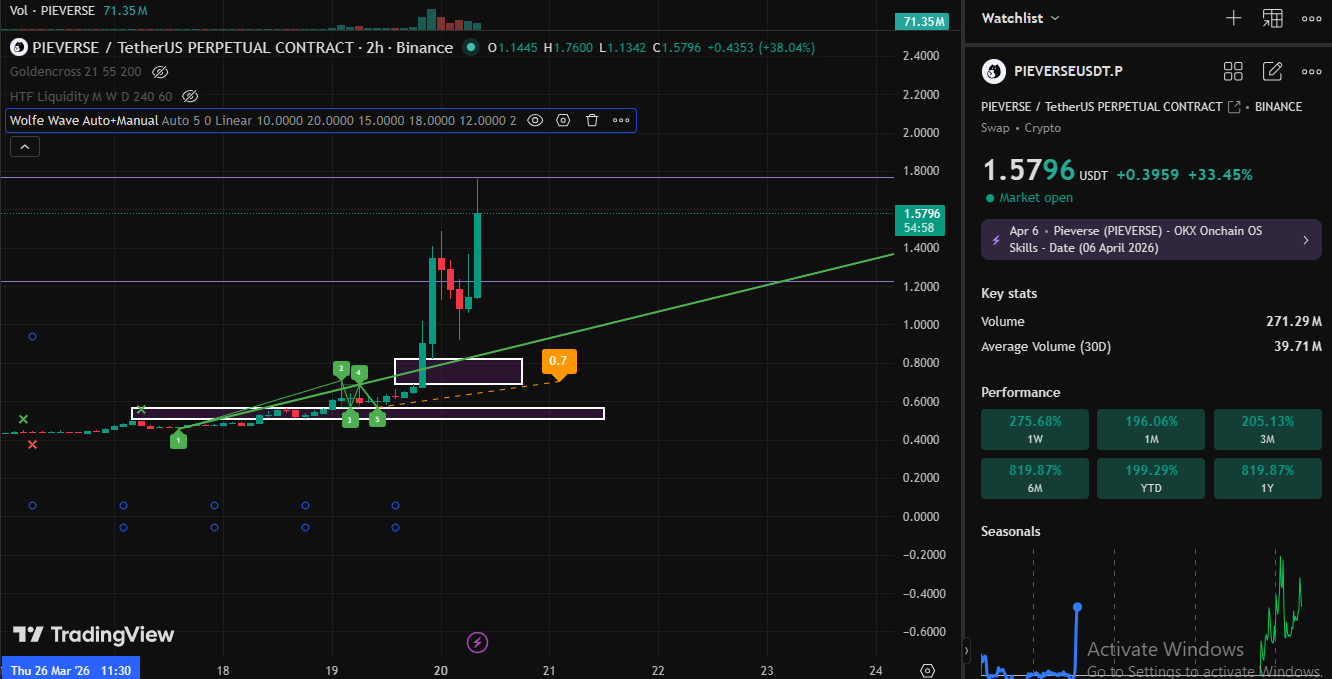The image size is (1332, 679).
Task: Open watchlist options ellipsis menu
Action: (1311, 17)
